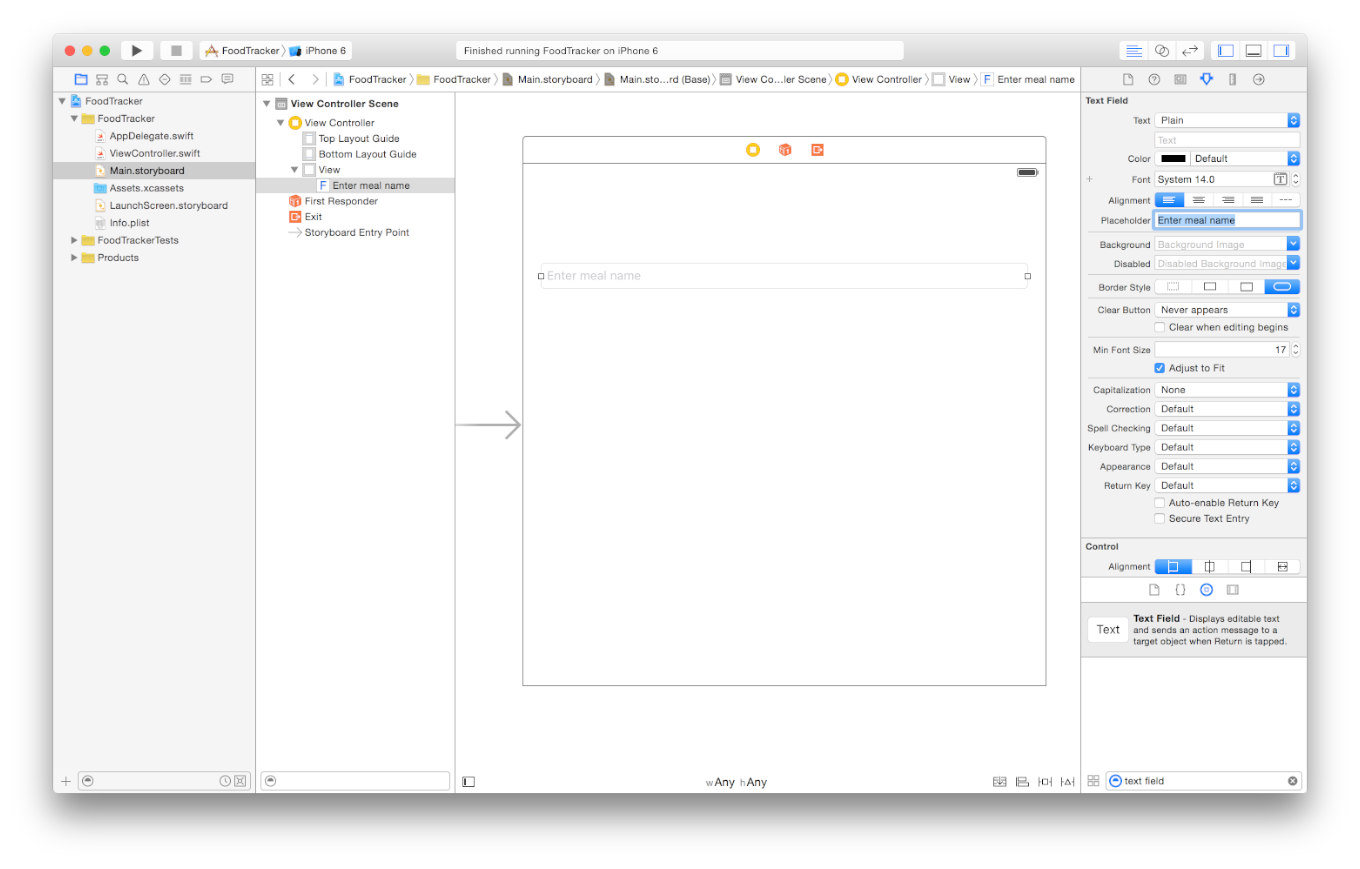
Task: Enable Auto-enable Return Key
Action: (1160, 503)
